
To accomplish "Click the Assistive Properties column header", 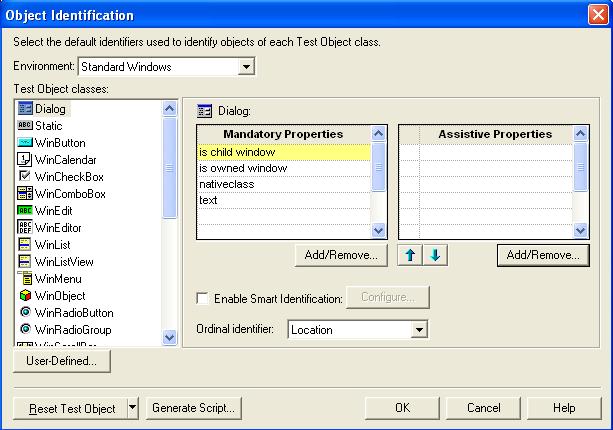I will point(495,134).
